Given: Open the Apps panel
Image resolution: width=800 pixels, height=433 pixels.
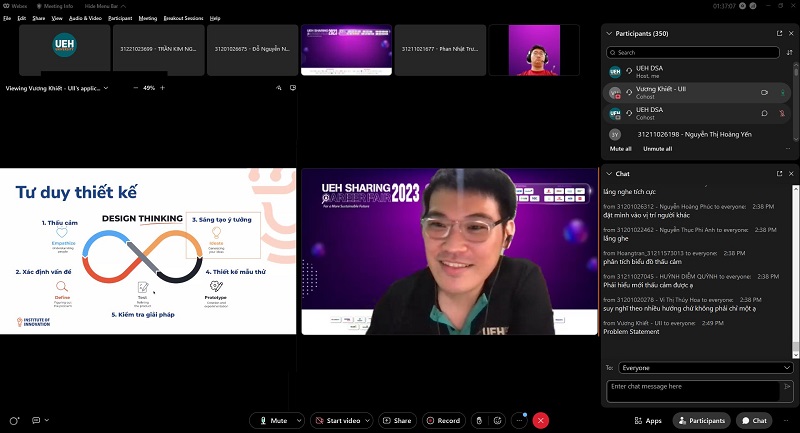Looking at the screenshot, I should [648, 421].
